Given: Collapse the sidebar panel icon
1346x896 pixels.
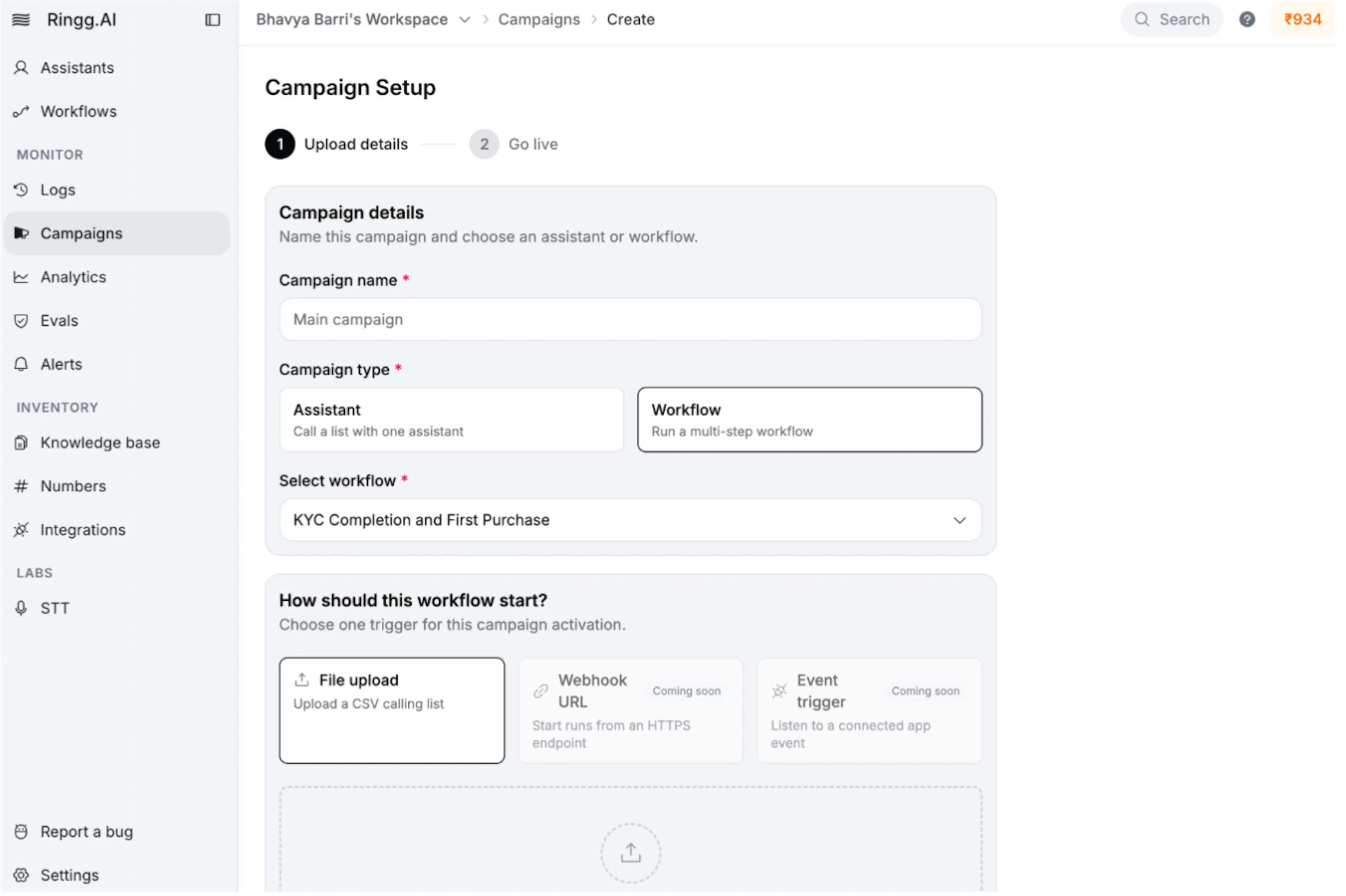Looking at the screenshot, I should 213,20.
